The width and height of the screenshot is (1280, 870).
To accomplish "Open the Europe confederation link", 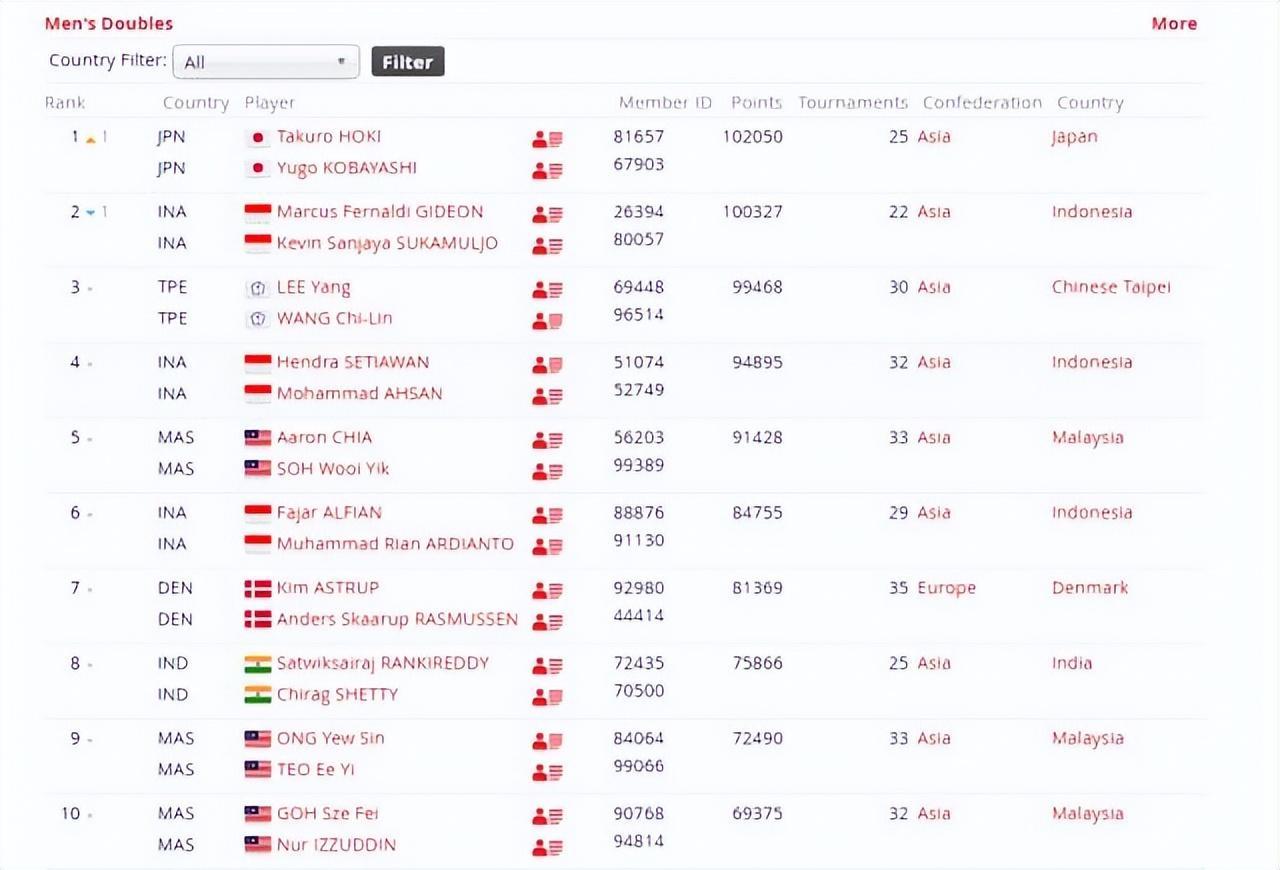I will (x=946, y=588).
